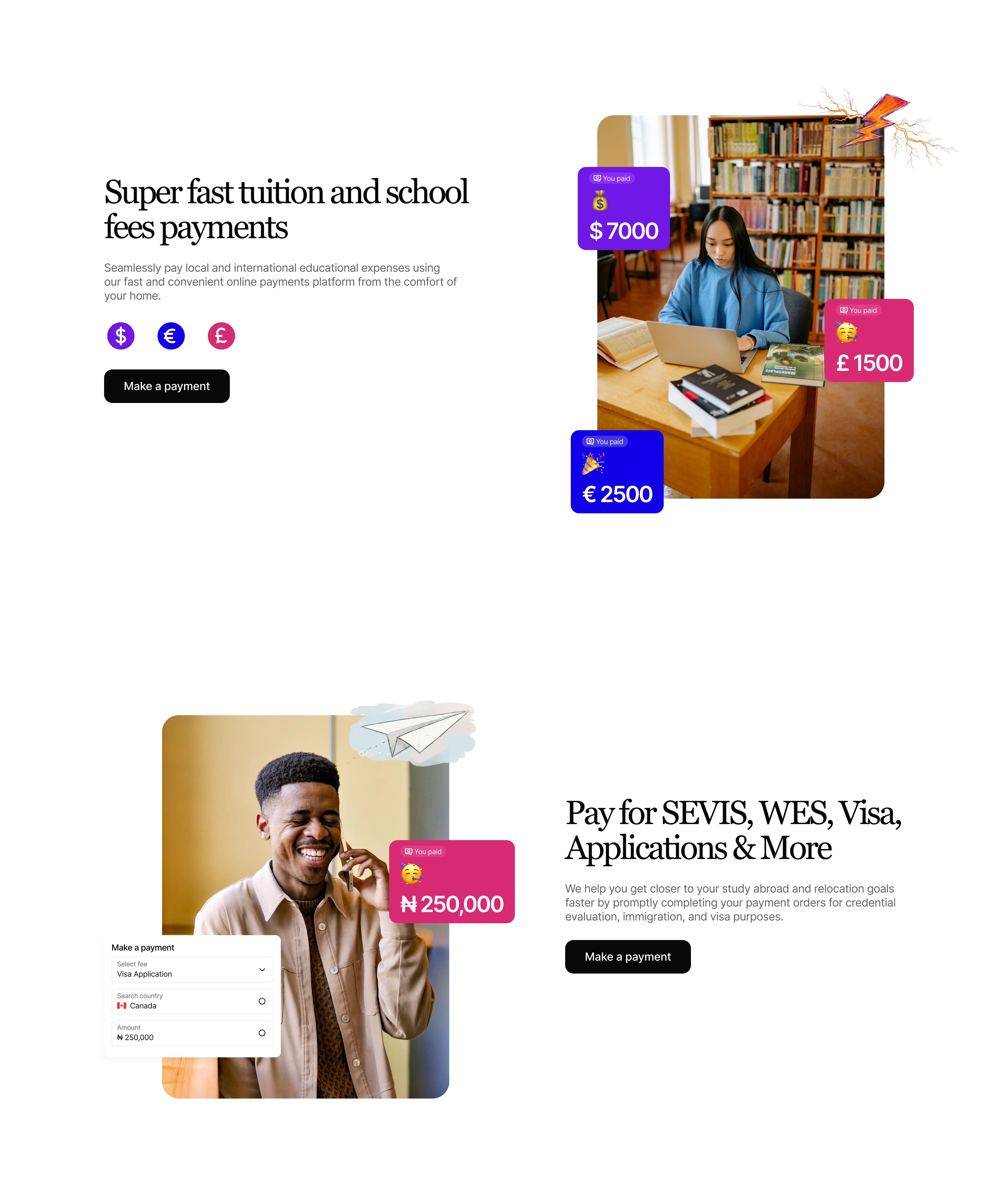Click the blue euro currency icon
This screenshot has height=1204, width=1006.
(171, 335)
